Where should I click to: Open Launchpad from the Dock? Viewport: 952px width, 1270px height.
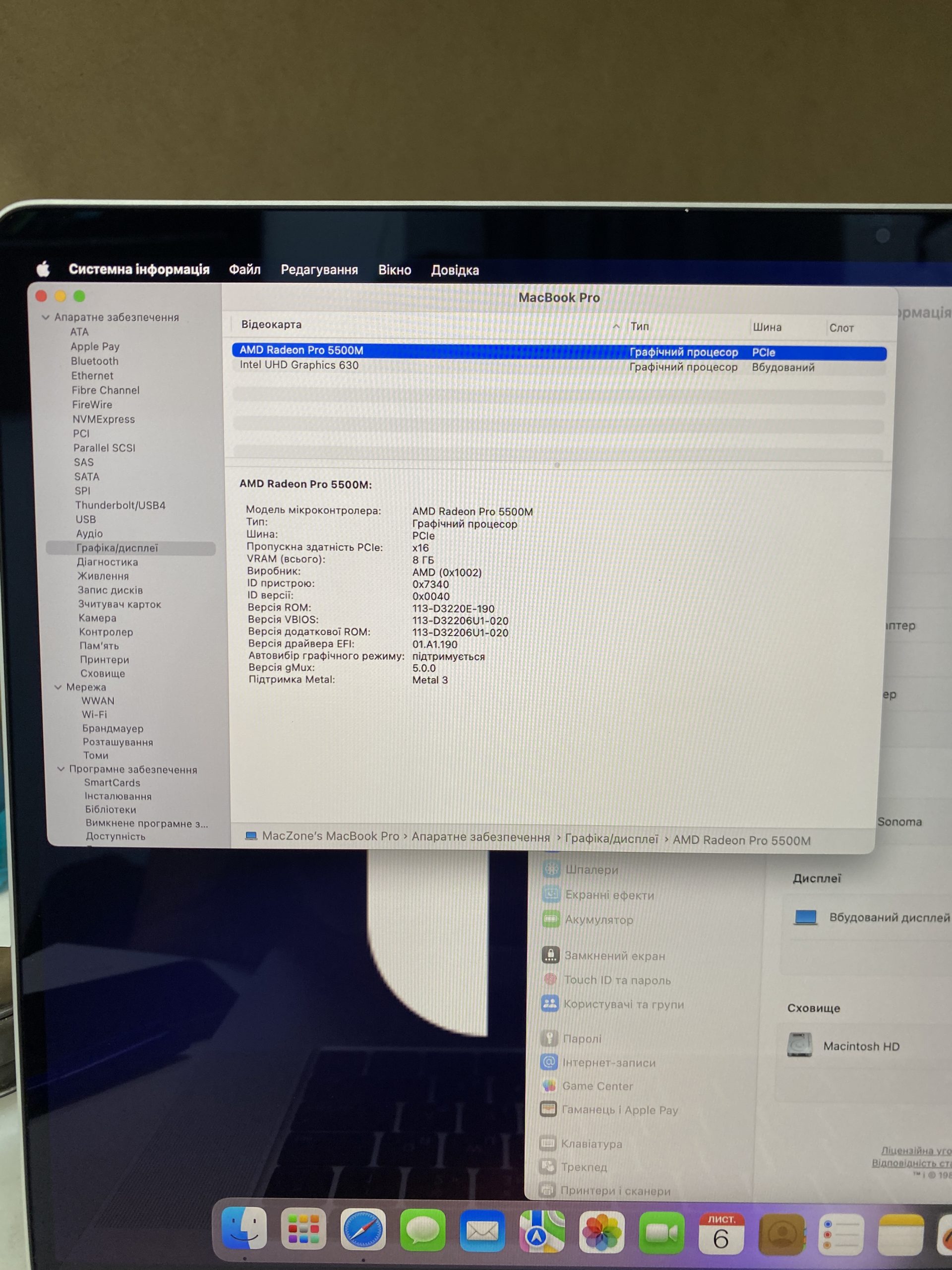(303, 1229)
